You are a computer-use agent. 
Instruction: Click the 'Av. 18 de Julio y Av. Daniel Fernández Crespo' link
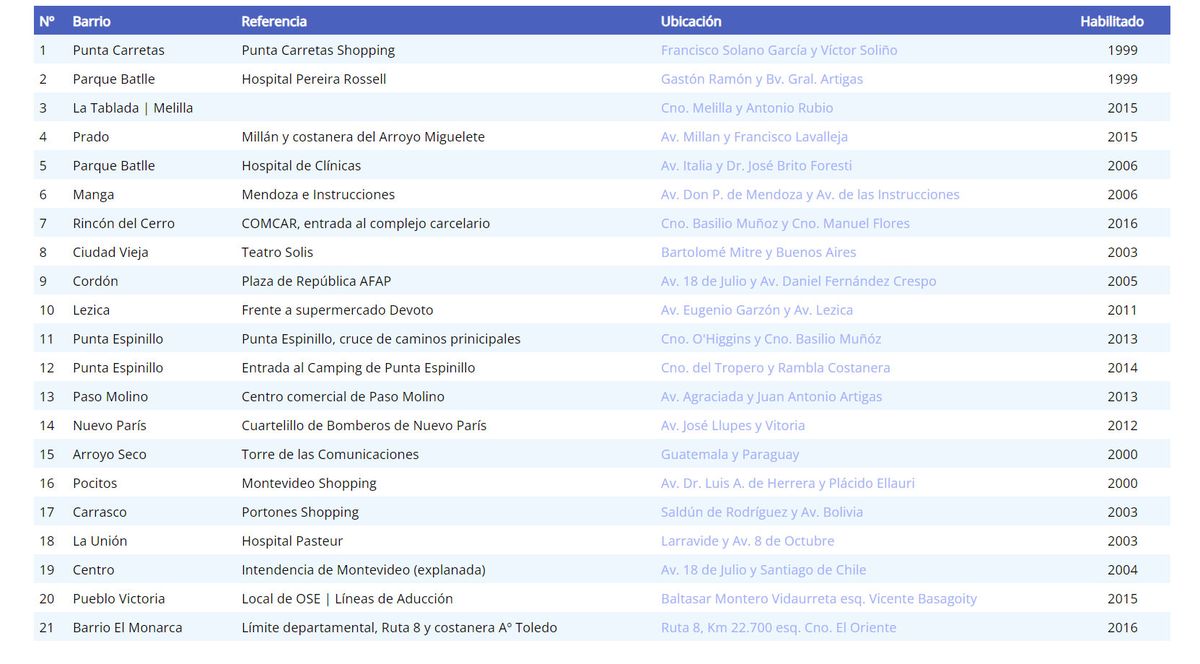point(797,281)
